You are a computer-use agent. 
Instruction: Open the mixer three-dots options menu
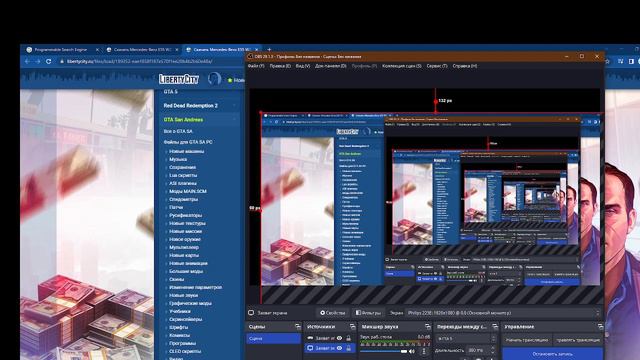tap(424, 351)
